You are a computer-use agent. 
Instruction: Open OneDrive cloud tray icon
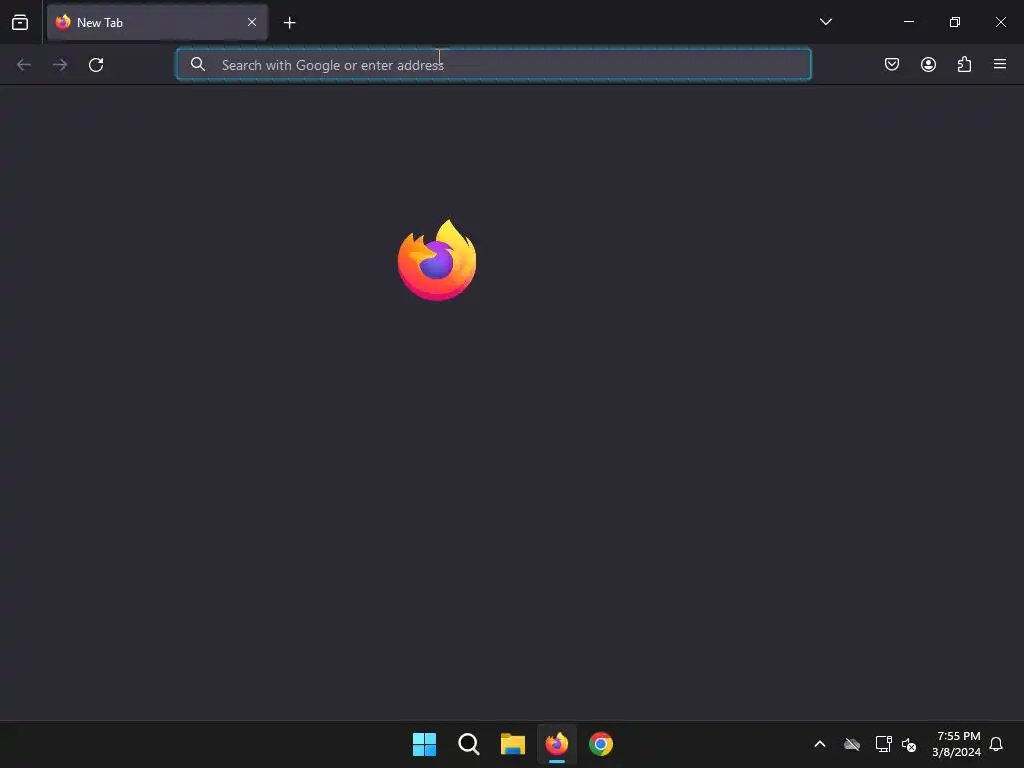pos(852,744)
